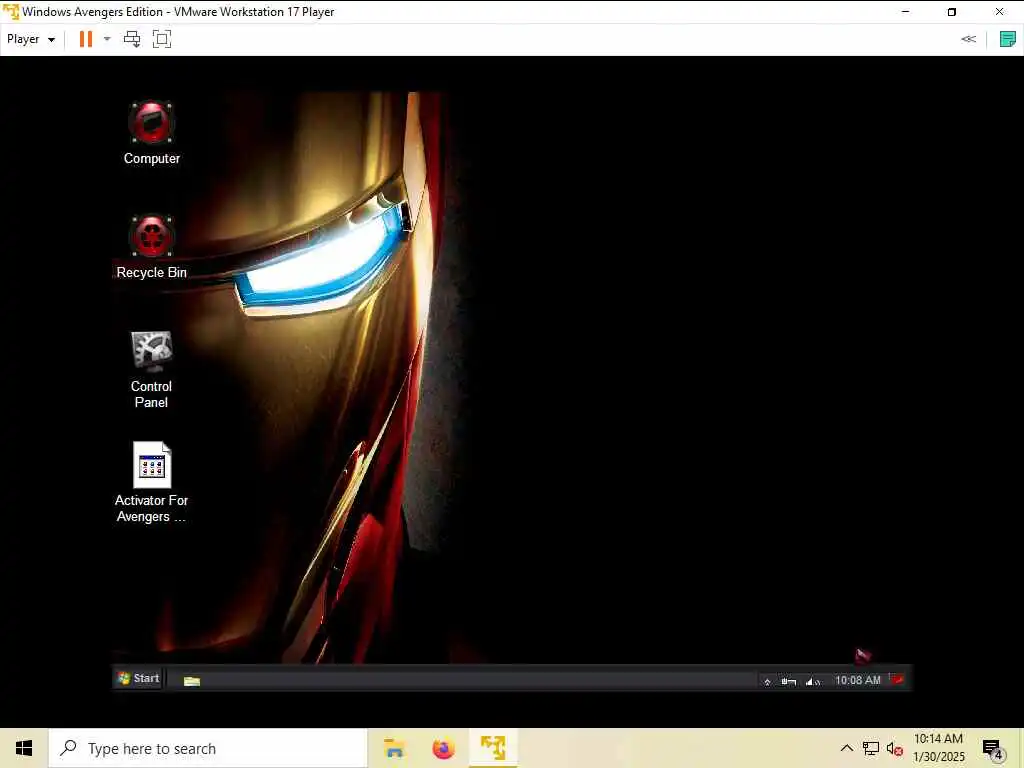Collapse the VMware toolbar with double chevron
Screen dimensions: 1024x768
coord(968,39)
